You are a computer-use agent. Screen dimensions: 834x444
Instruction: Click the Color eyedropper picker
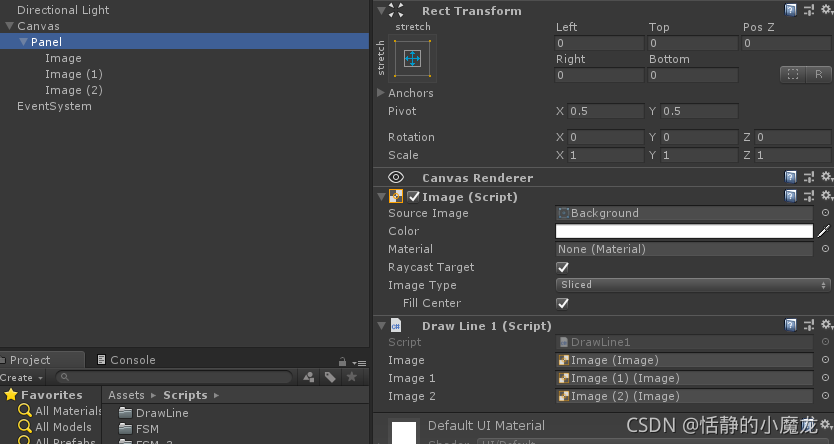[x=823, y=231]
